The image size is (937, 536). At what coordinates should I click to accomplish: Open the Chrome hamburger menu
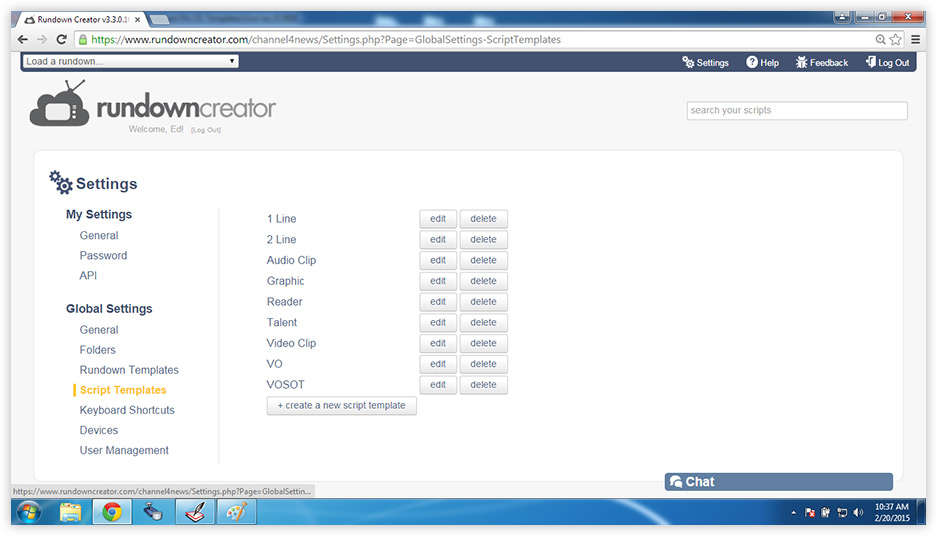[x=915, y=39]
